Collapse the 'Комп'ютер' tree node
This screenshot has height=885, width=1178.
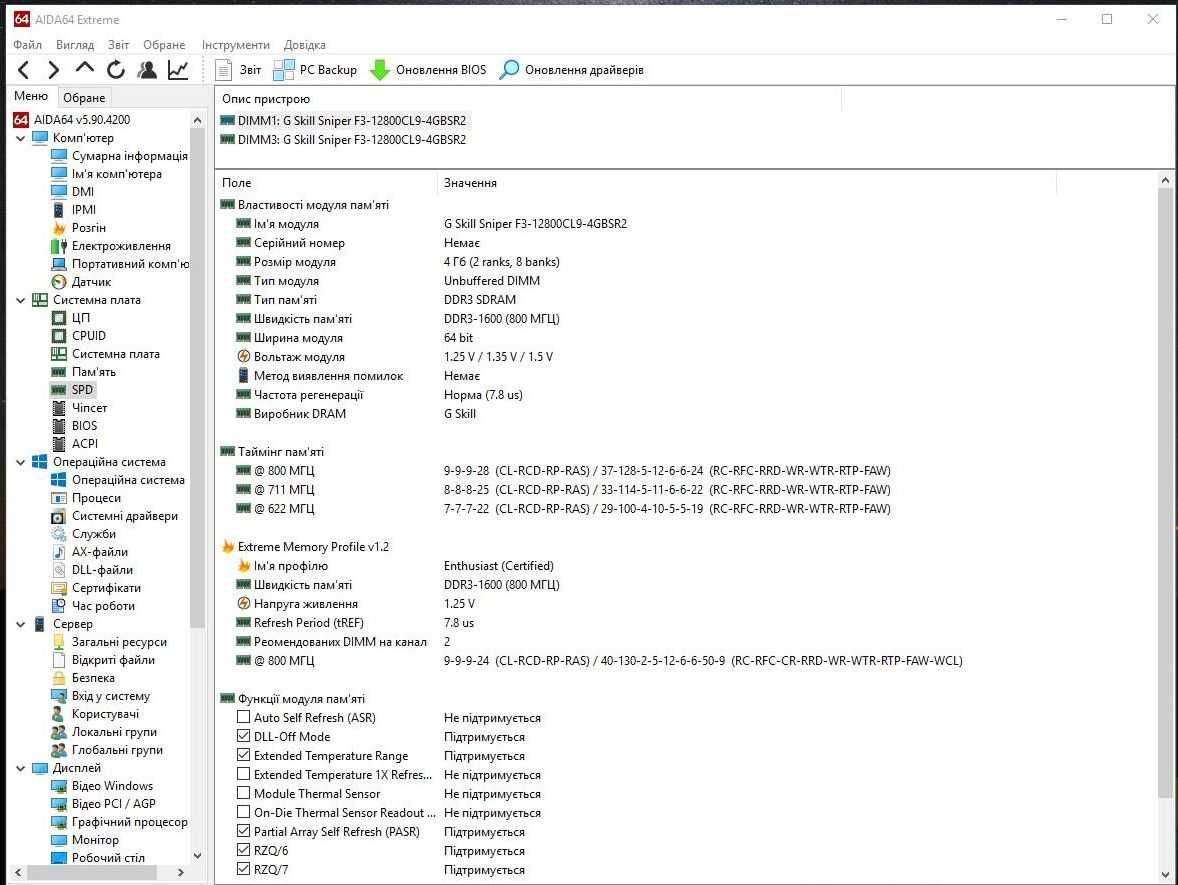click(x=21, y=138)
